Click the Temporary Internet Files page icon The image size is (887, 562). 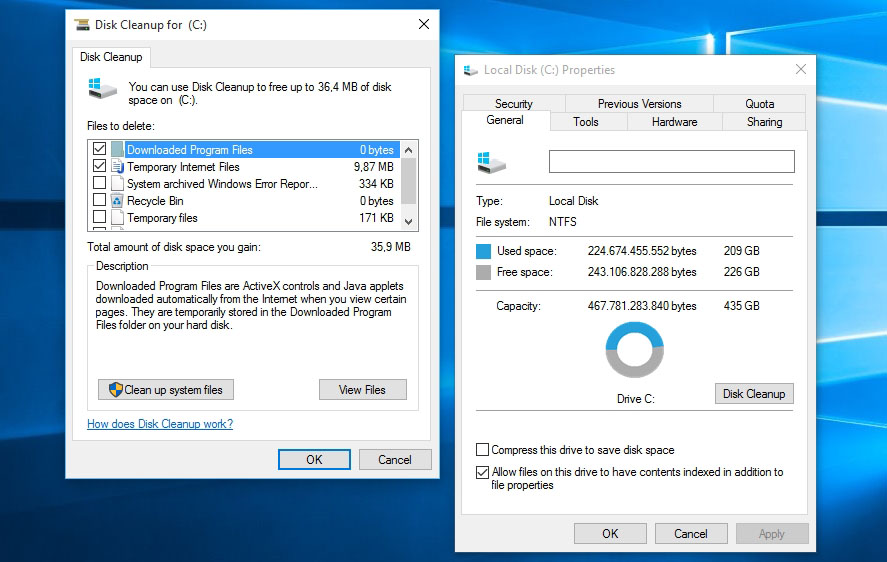pos(117,166)
